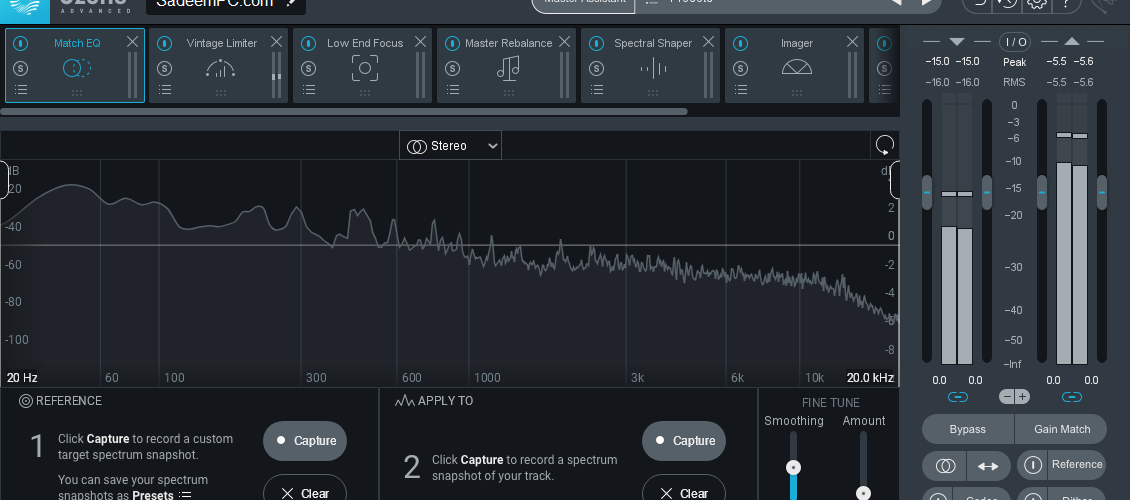Open the Match EQ module preset list
1130x500 pixels.
(21, 90)
